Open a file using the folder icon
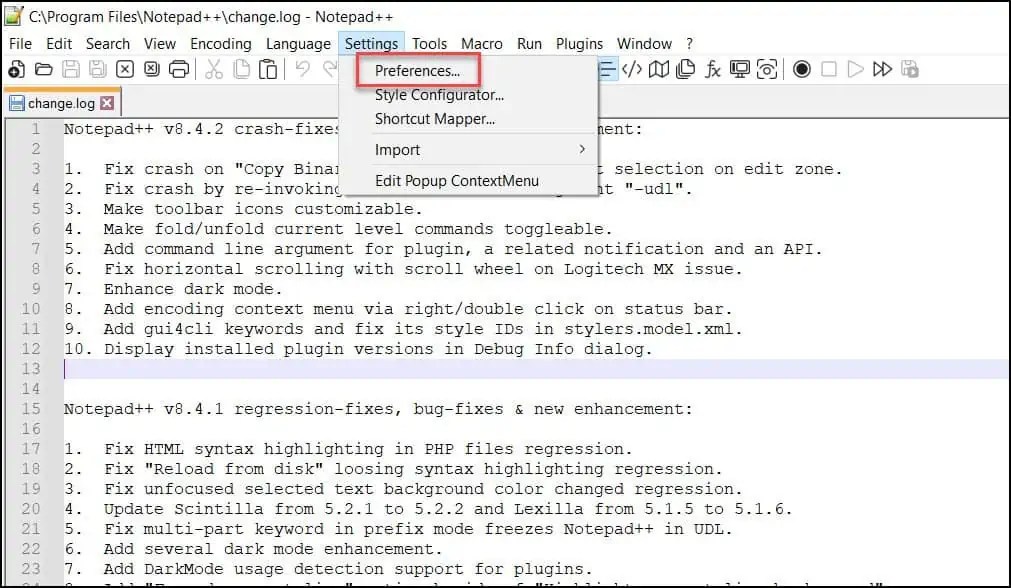1011x588 pixels. click(44, 68)
